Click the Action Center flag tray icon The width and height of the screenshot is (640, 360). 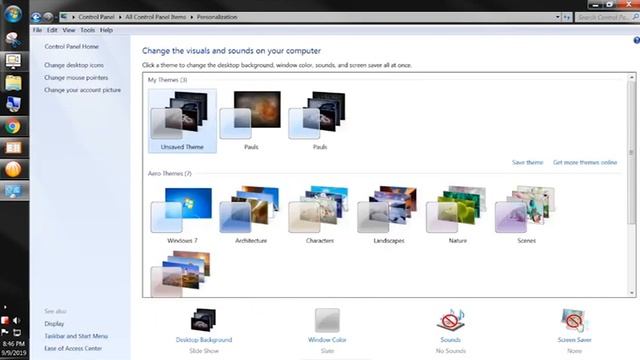point(5,333)
